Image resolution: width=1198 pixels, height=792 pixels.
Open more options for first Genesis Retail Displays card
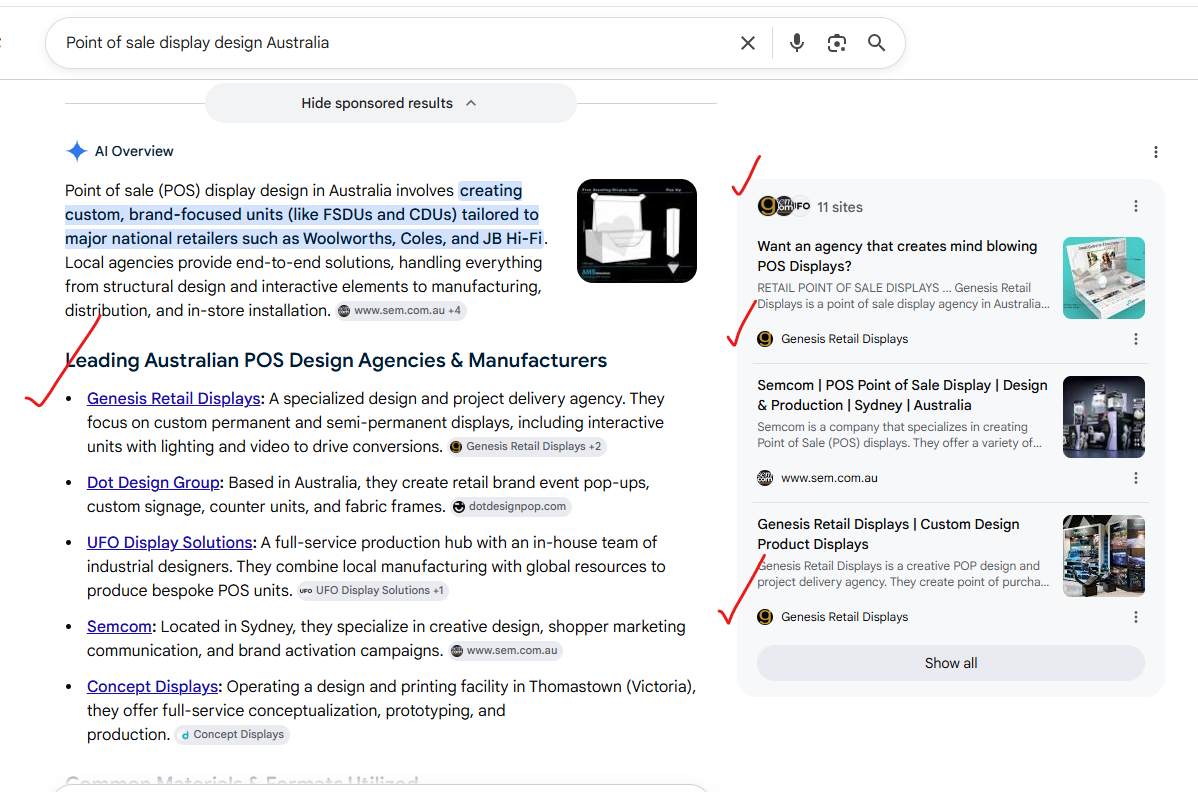click(1135, 339)
